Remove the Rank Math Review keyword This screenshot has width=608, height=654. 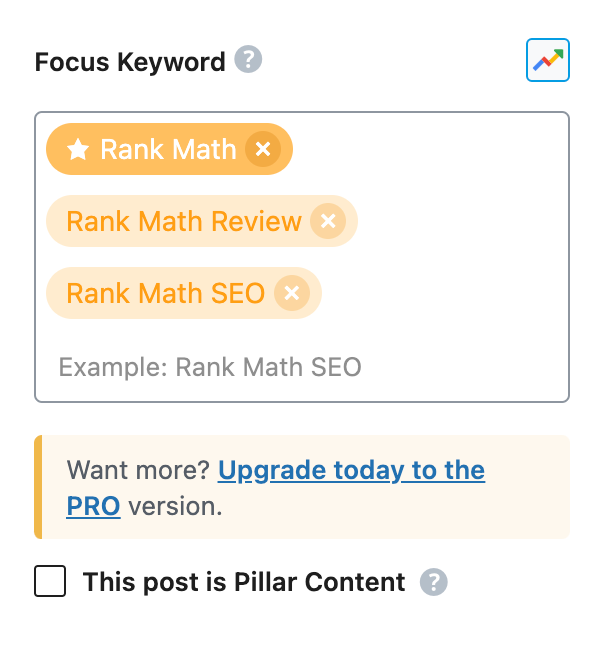click(328, 221)
